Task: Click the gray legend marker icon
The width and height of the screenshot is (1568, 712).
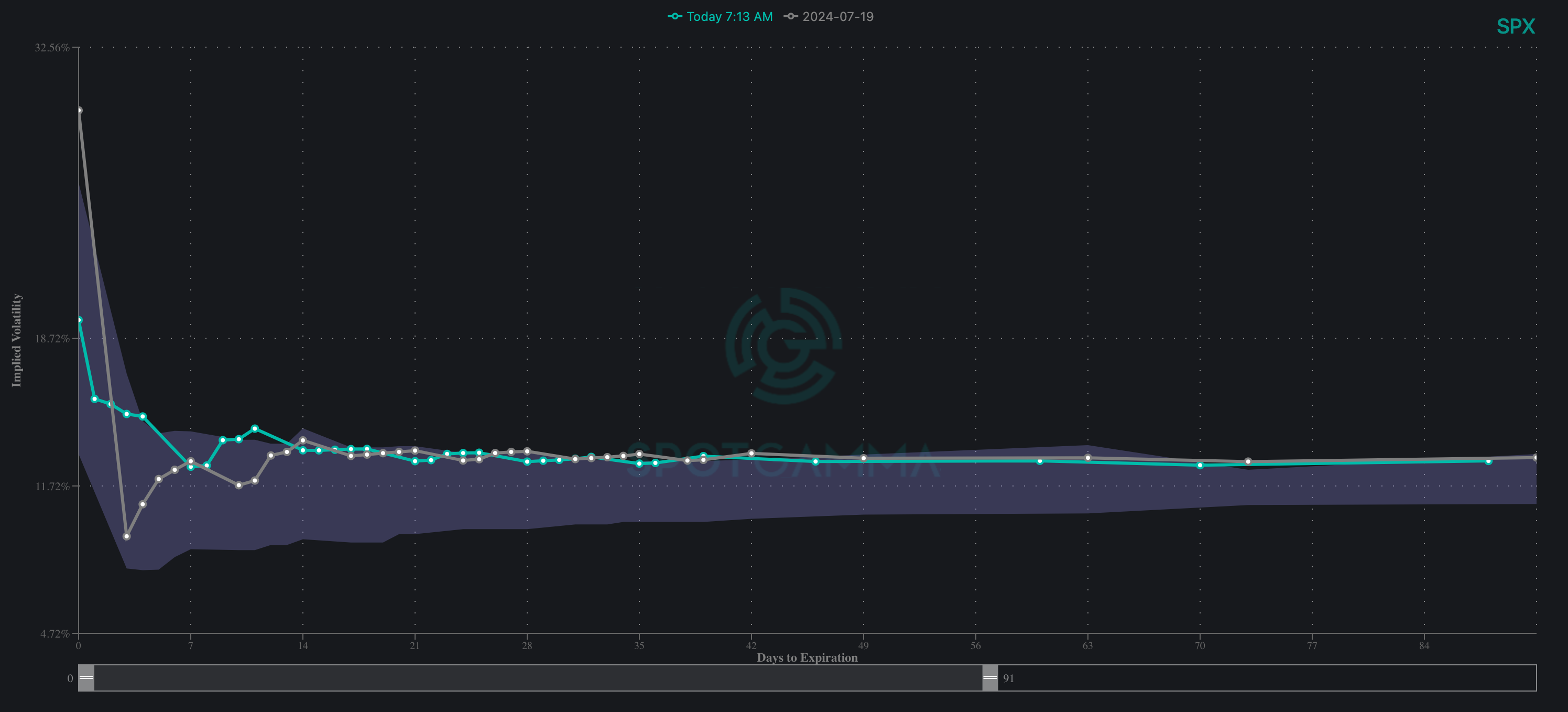Action: point(790,17)
